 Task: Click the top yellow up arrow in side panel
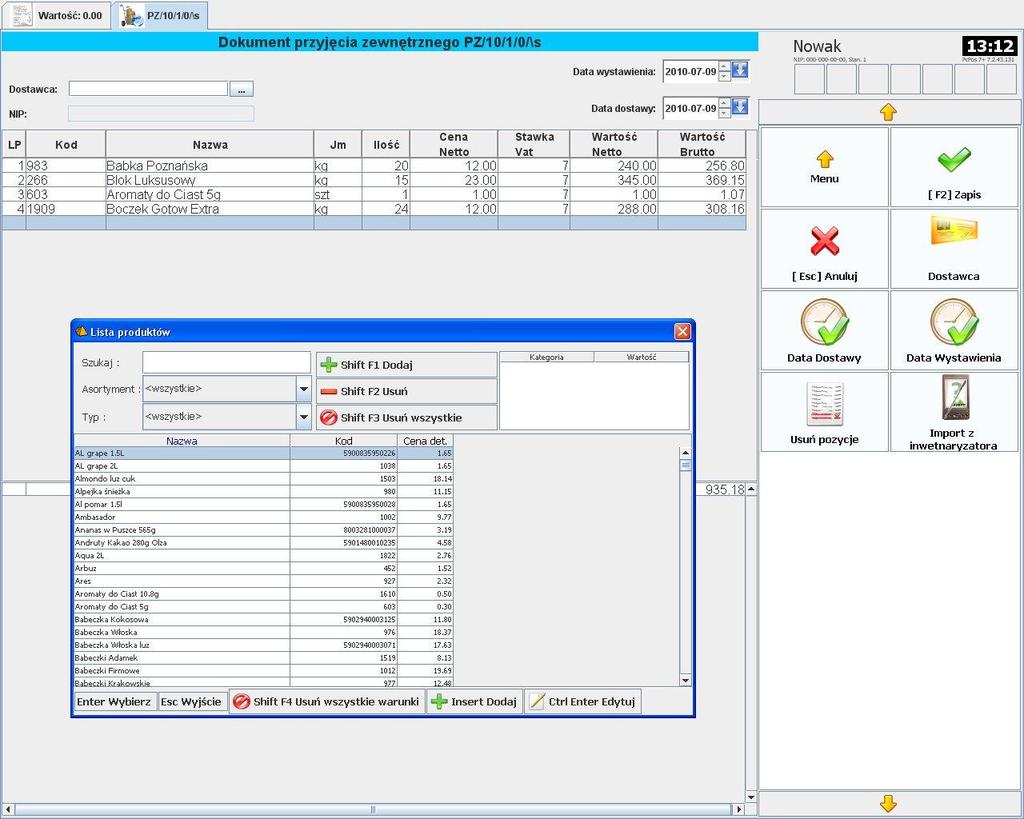click(x=888, y=112)
